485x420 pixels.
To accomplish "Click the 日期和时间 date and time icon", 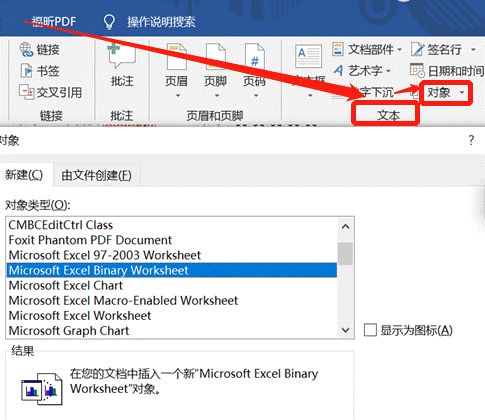I will pos(417,70).
